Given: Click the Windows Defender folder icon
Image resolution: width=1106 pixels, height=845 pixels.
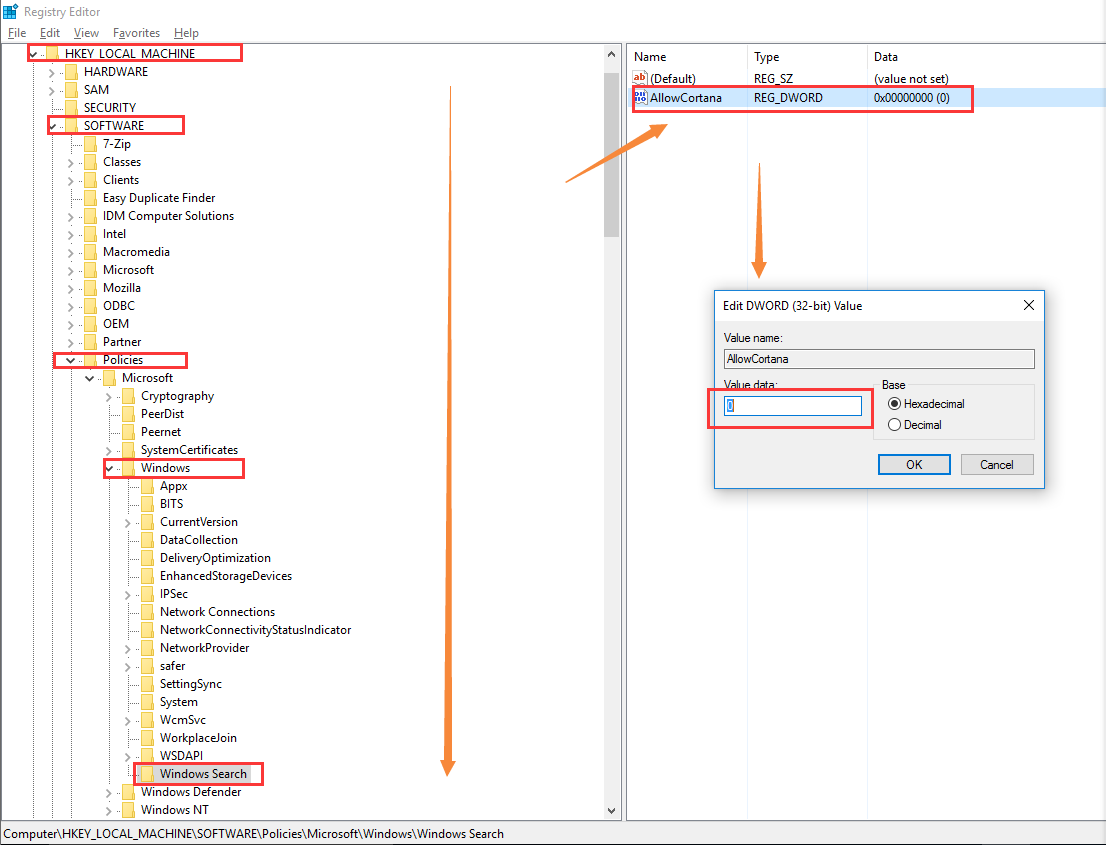Looking at the screenshot, I should coord(128,791).
